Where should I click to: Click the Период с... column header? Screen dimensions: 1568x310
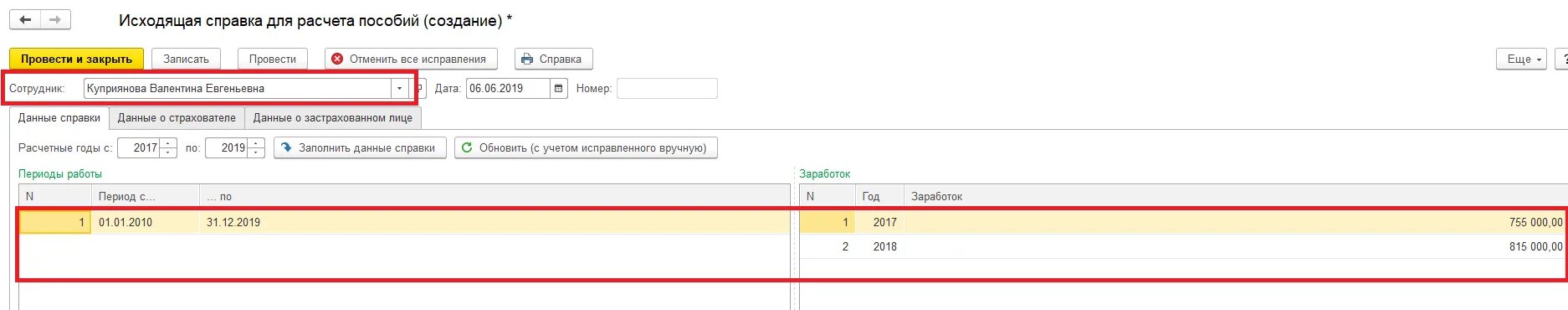pyautogui.click(x=146, y=196)
